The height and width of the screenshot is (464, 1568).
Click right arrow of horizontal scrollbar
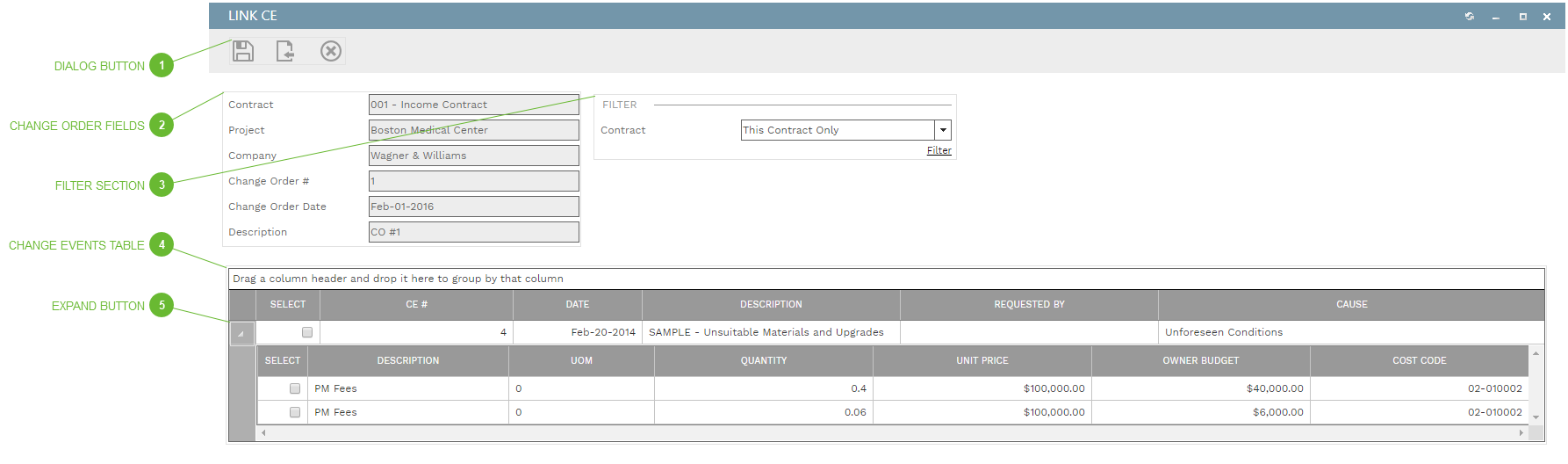click(x=1521, y=432)
